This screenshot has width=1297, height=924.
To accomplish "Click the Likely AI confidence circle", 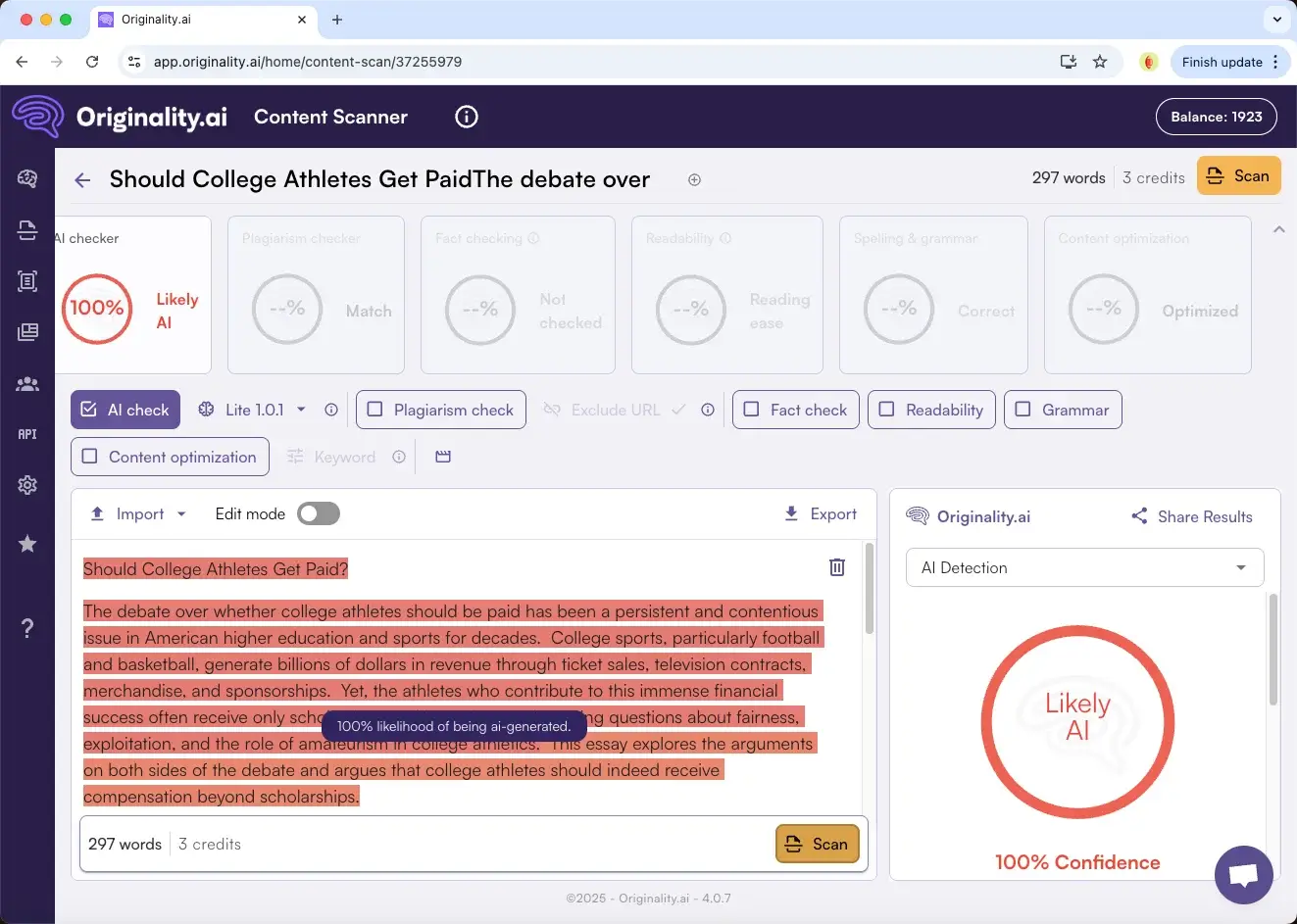I will coord(1077,722).
